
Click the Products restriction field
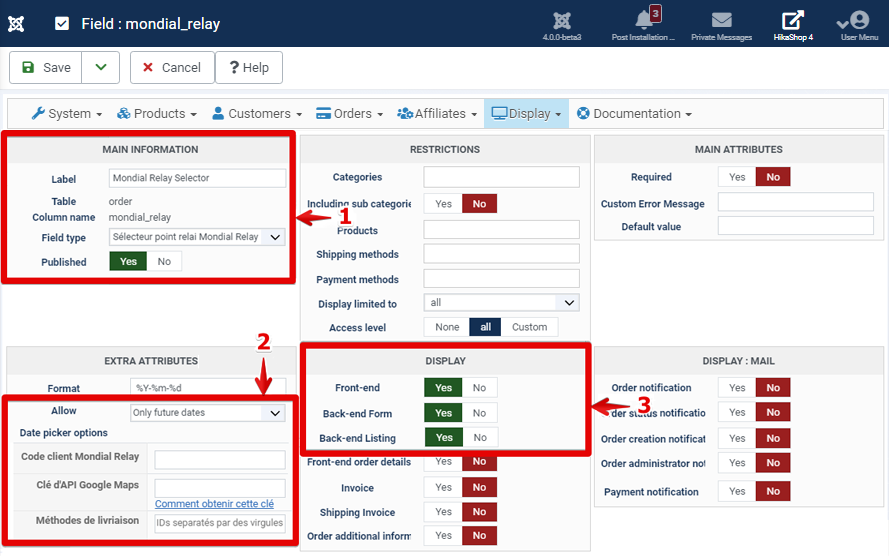501,230
